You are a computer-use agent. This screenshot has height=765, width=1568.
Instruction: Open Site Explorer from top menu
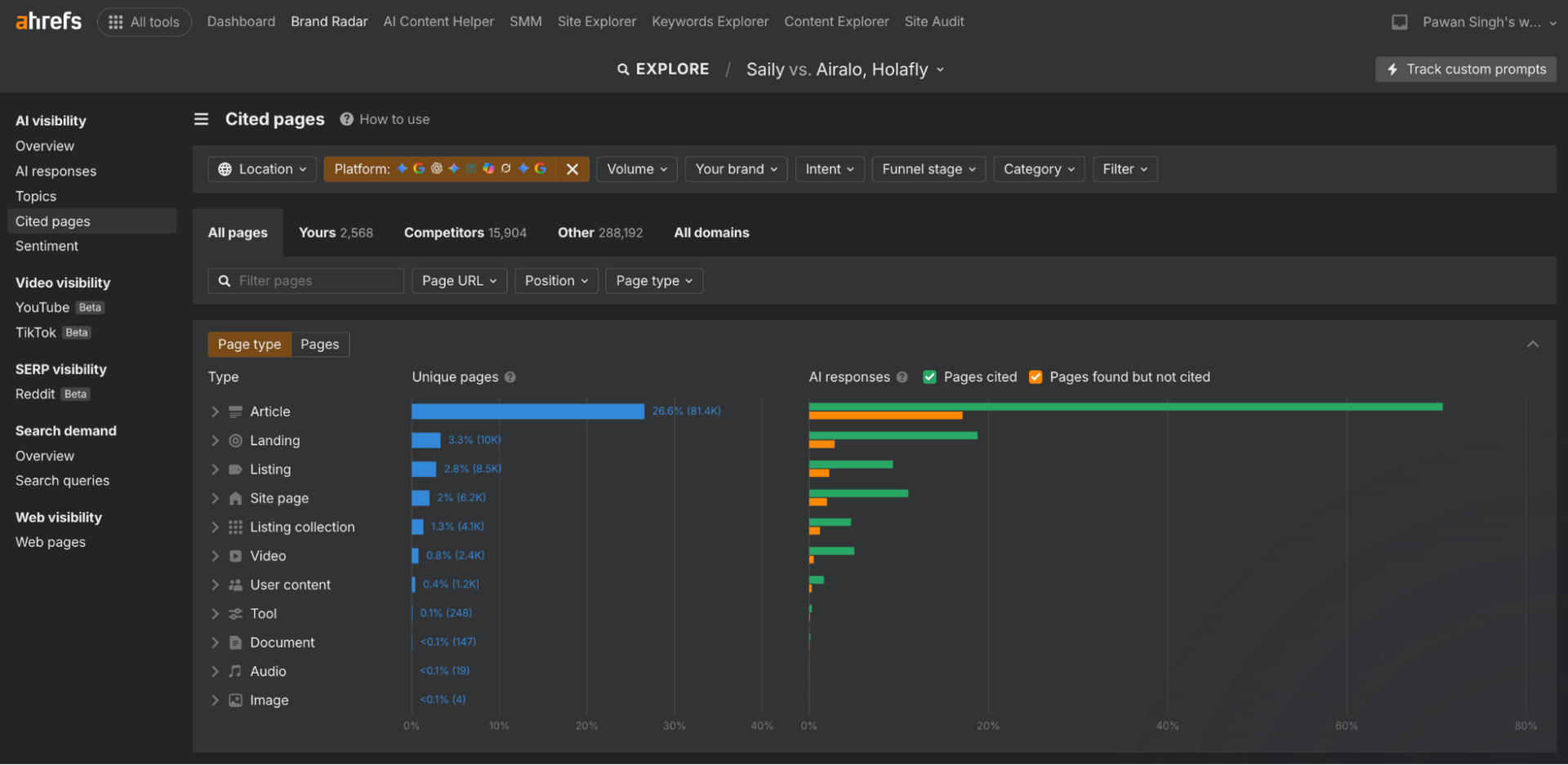click(596, 22)
